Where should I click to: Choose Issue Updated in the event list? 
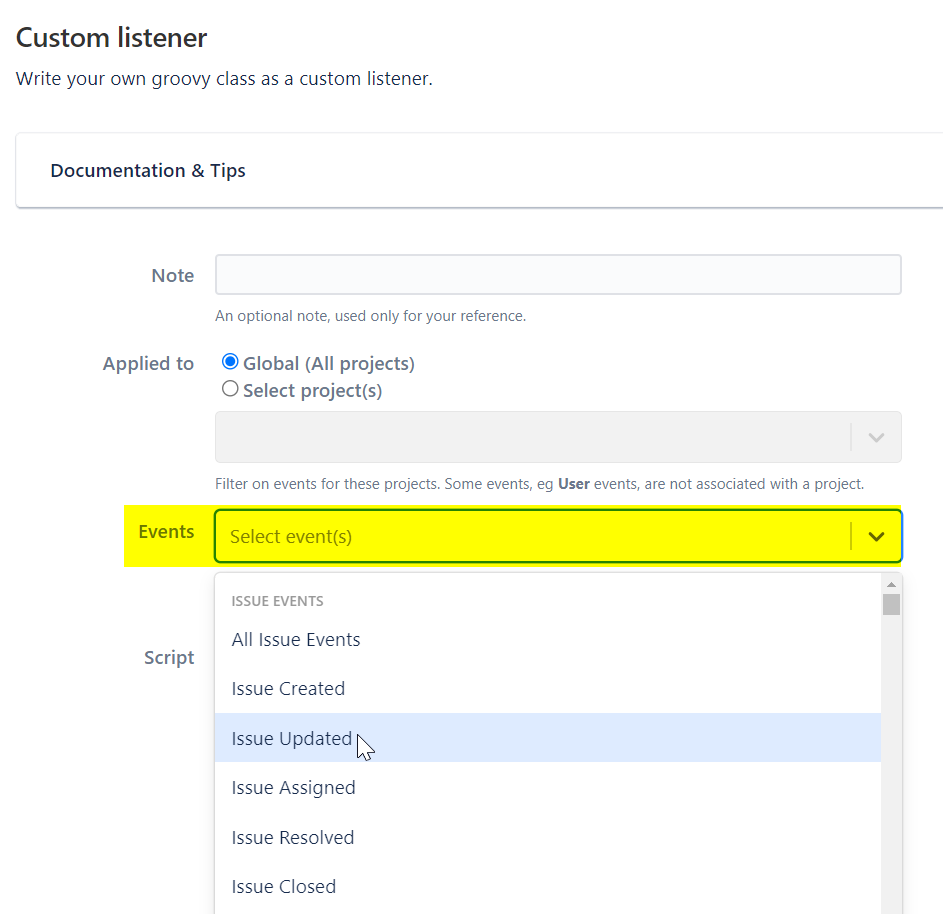[292, 739]
